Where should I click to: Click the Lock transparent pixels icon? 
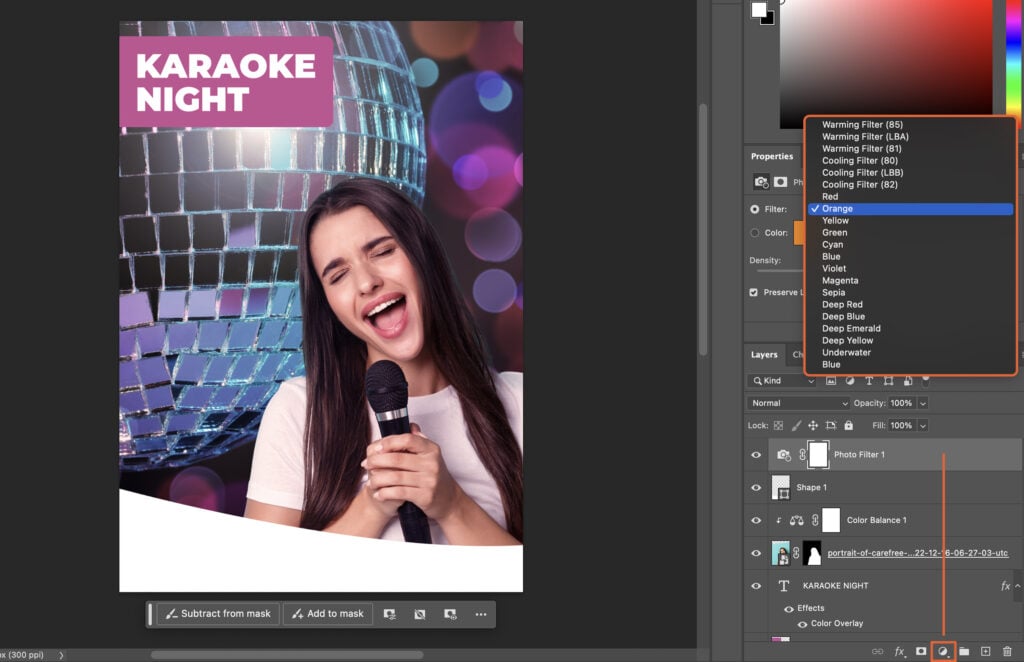coord(778,425)
